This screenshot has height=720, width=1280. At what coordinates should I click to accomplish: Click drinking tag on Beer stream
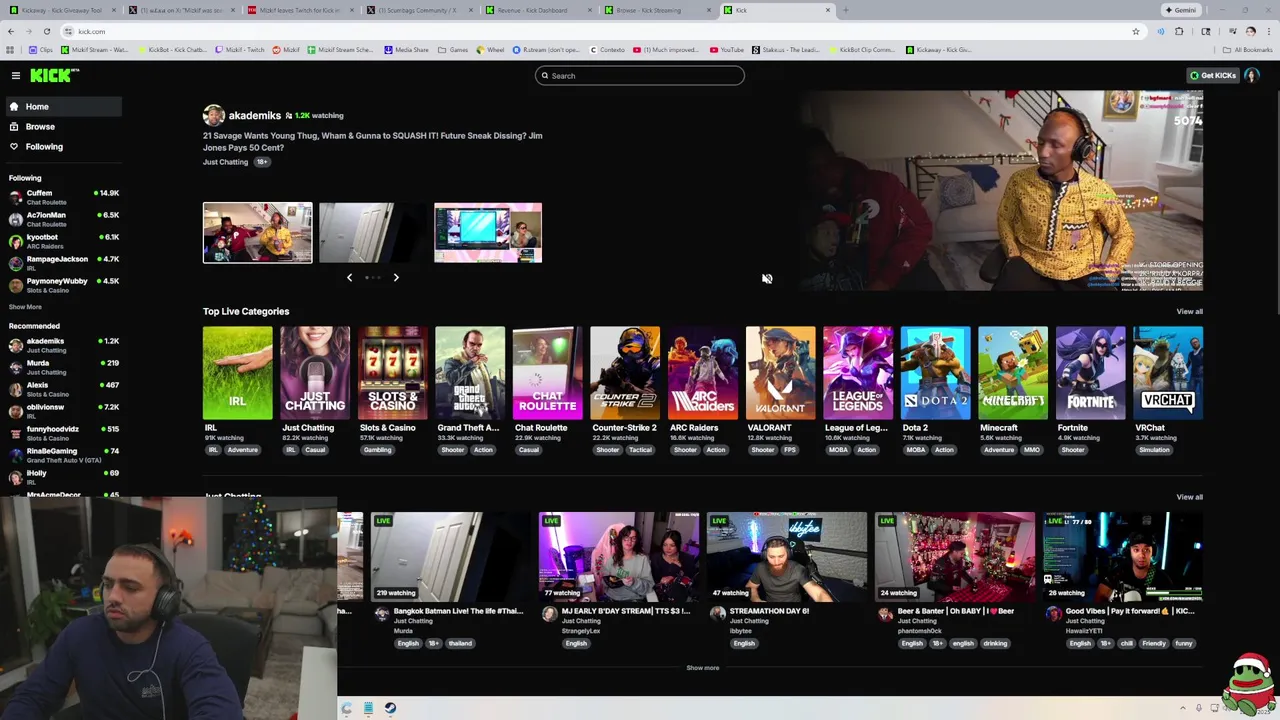tap(995, 643)
